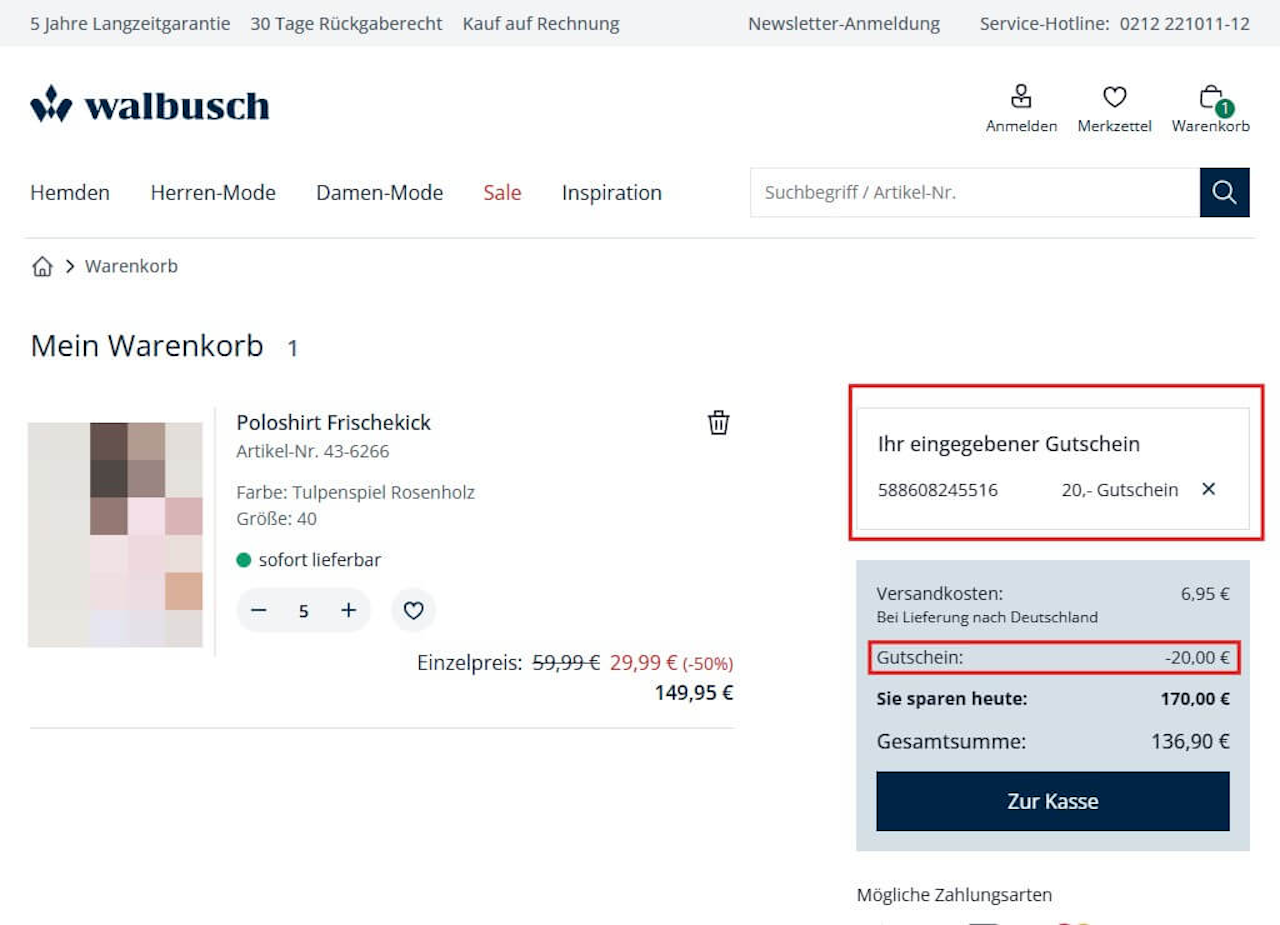The height and width of the screenshot is (925, 1280).
Task: Click the 'Mögliche Zahlungsarten' heading
Action: (x=954, y=895)
